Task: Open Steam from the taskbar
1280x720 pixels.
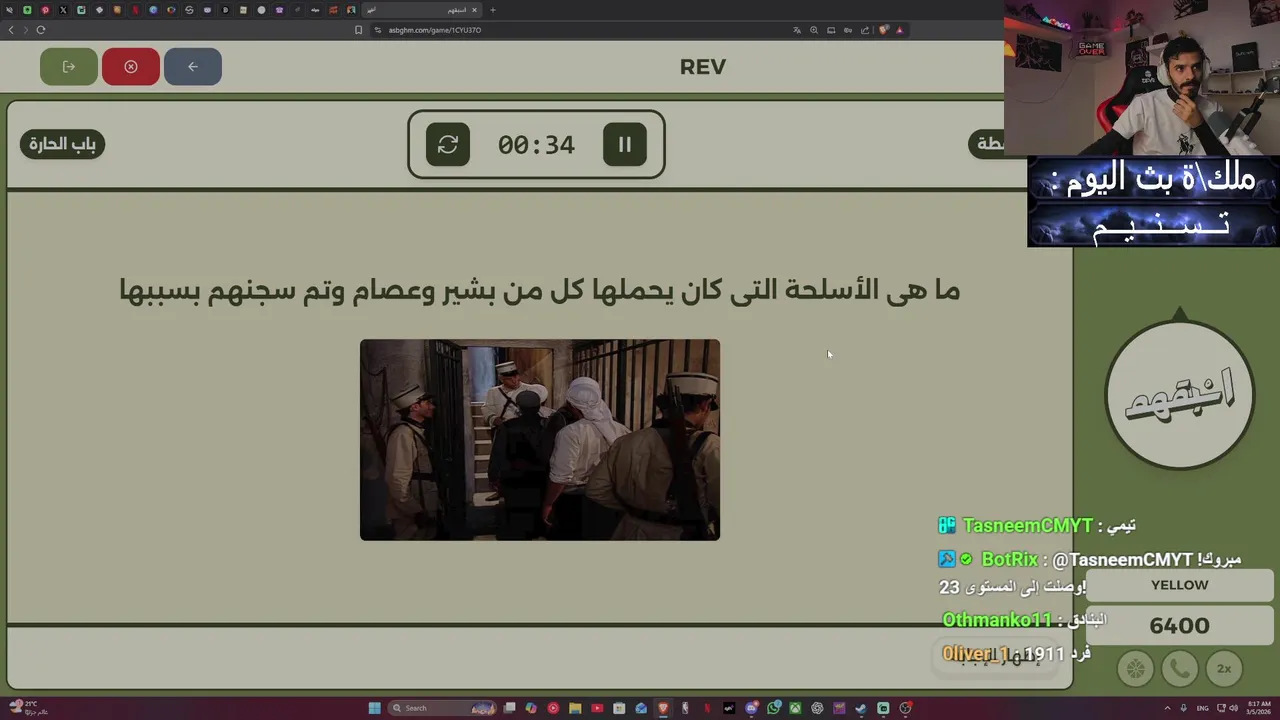Action: [x=861, y=708]
